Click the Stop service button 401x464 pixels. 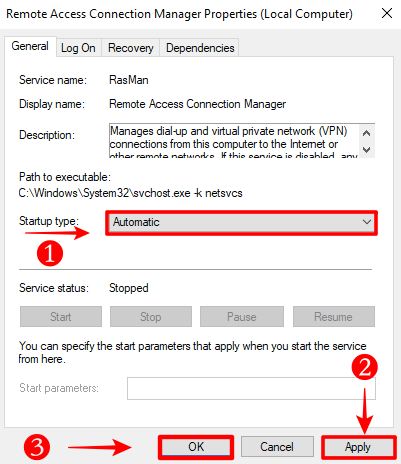point(151,317)
